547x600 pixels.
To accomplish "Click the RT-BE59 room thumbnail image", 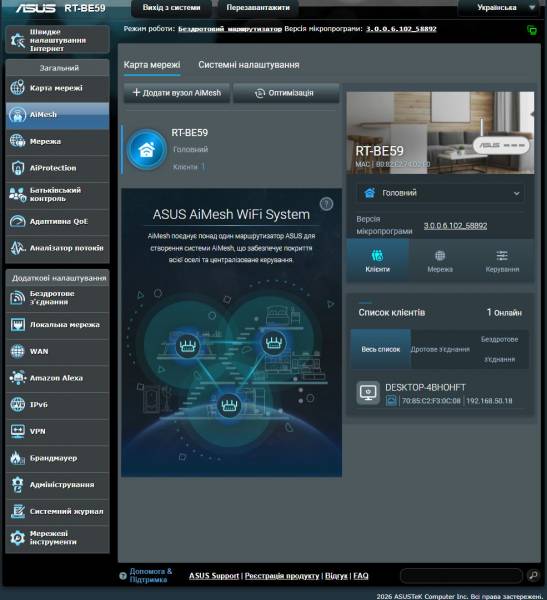I will pyautogui.click(x=440, y=132).
